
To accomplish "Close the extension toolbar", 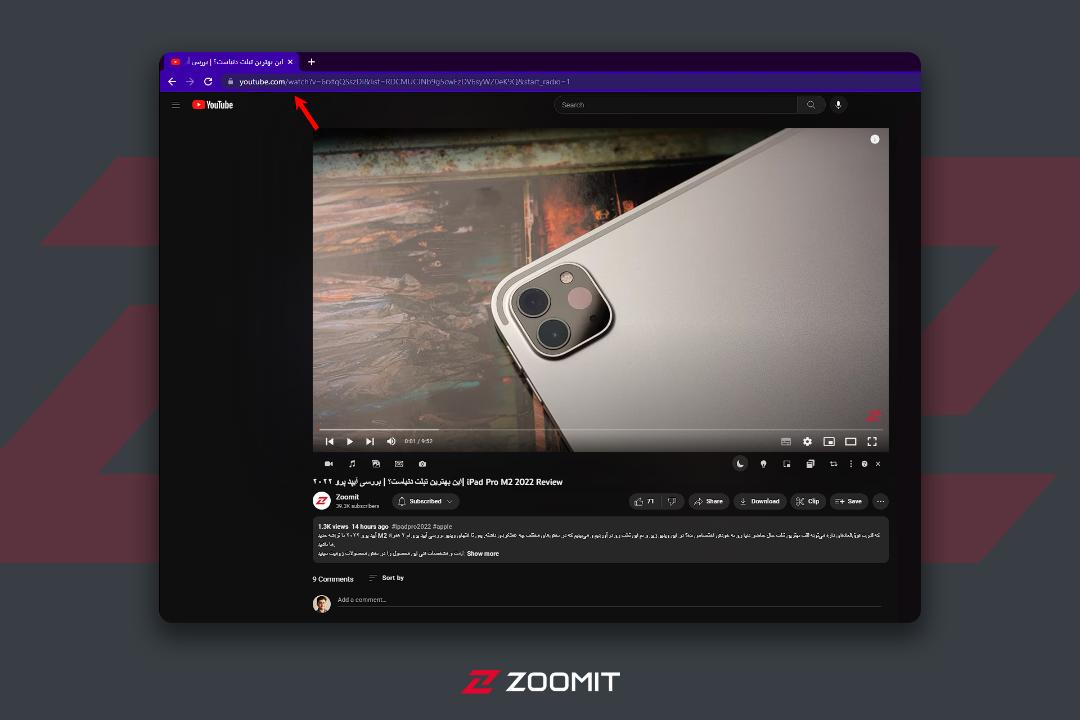I will pyautogui.click(x=878, y=464).
